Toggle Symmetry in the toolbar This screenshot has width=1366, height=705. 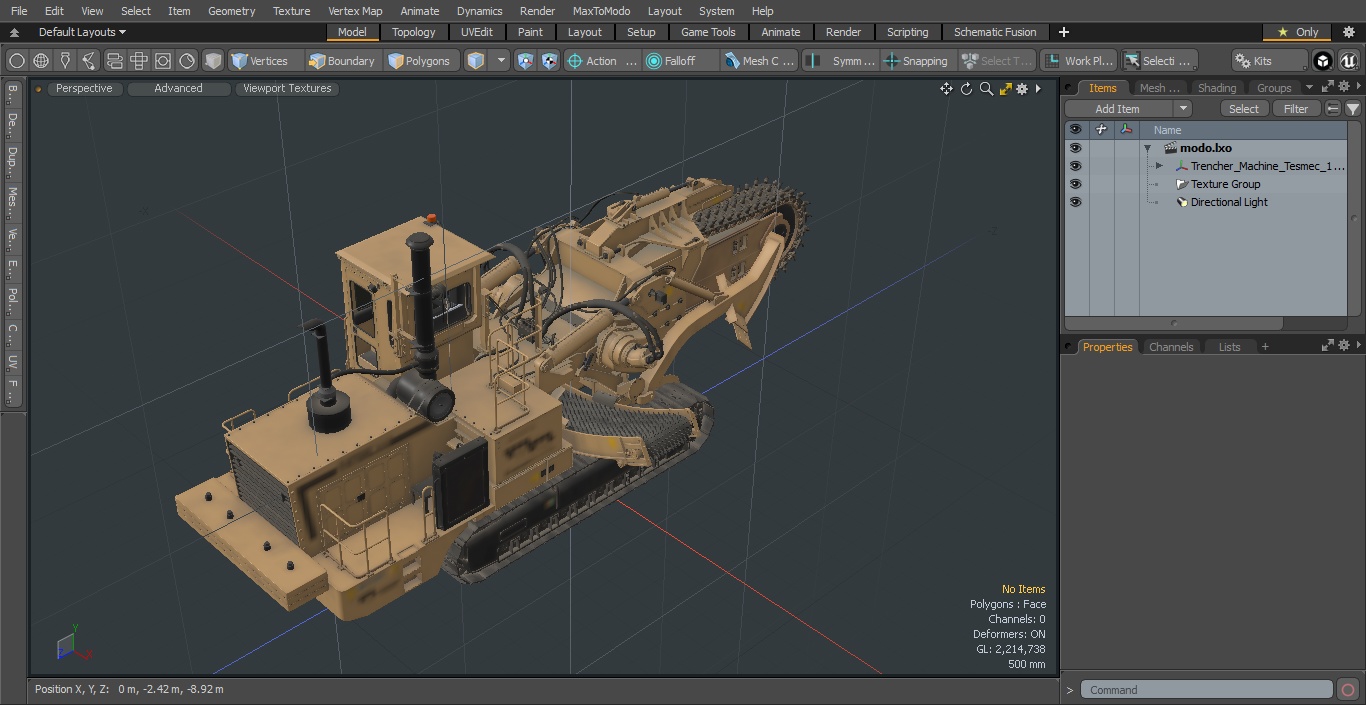(841, 61)
